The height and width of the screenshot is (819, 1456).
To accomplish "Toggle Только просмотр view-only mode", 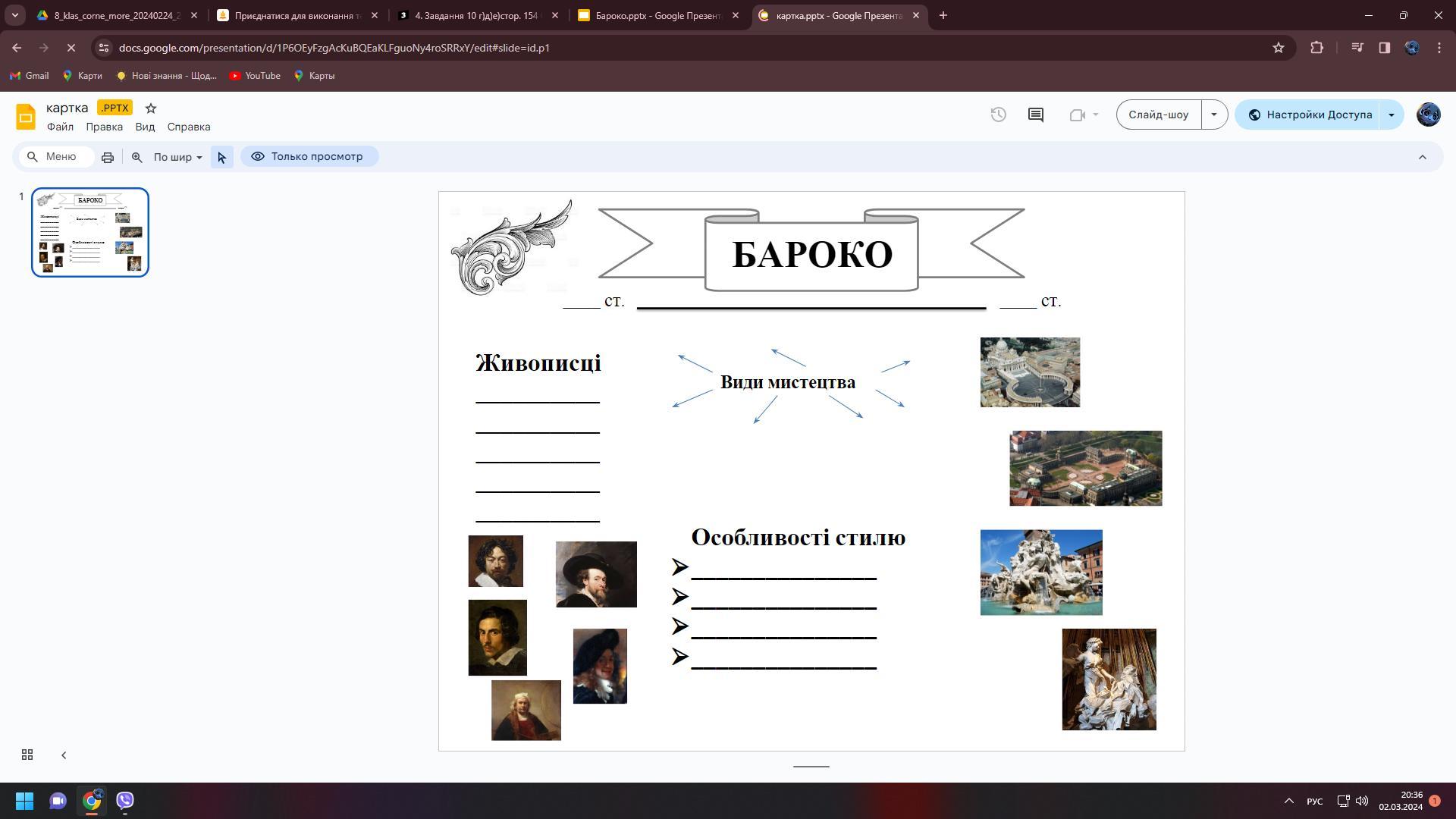I will coord(309,157).
